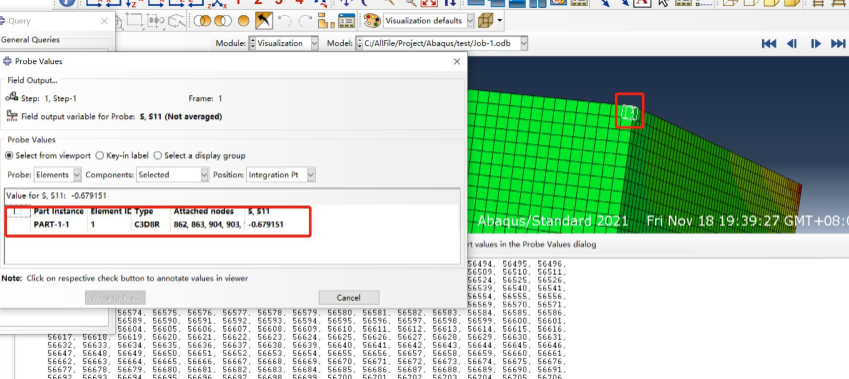Click the Step/Frame icon next to Step: 1
The width and height of the screenshot is (849, 379).
click(12, 97)
